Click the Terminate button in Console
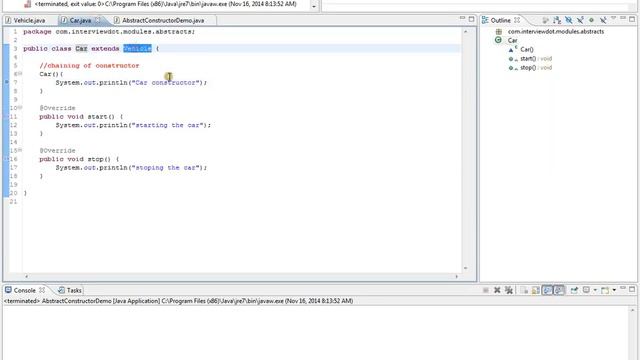640x360 pixels. (486, 290)
